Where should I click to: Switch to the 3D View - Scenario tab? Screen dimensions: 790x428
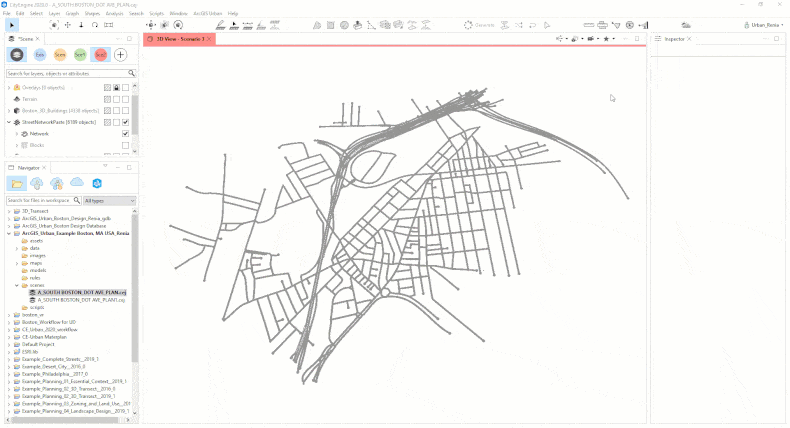(180, 39)
